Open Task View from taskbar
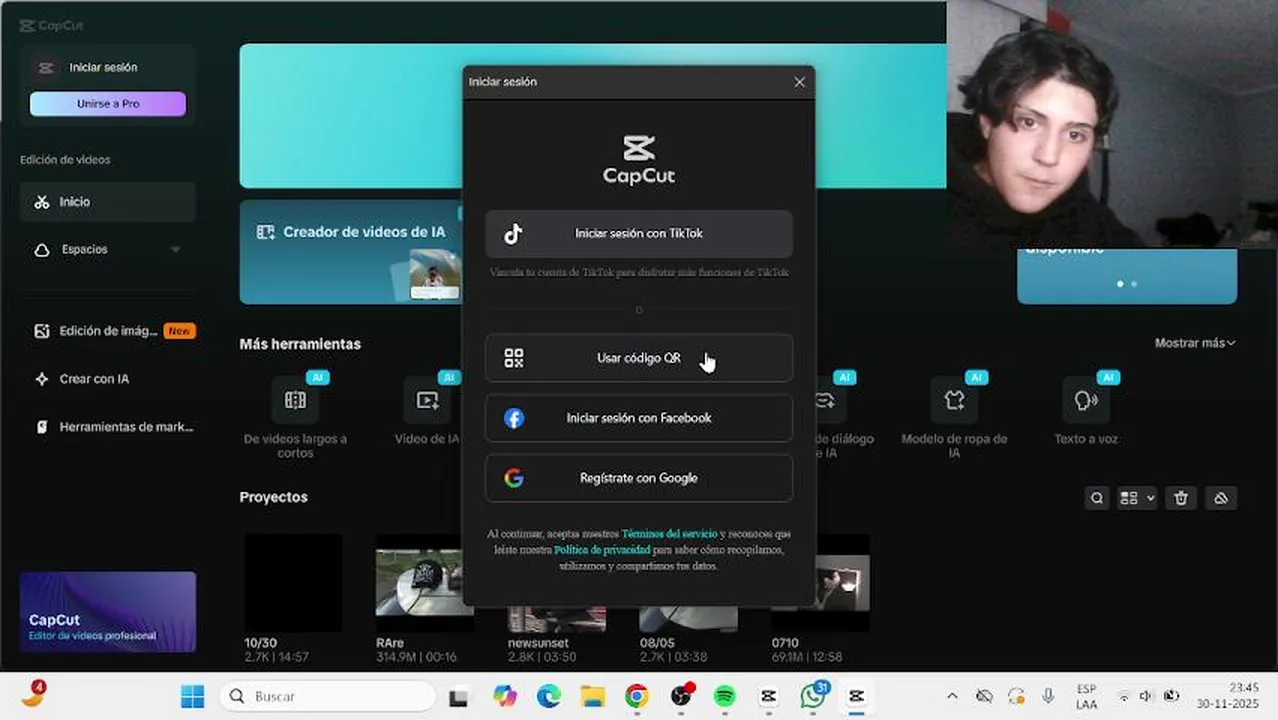This screenshot has height=720, width=1278. [458, 697]
